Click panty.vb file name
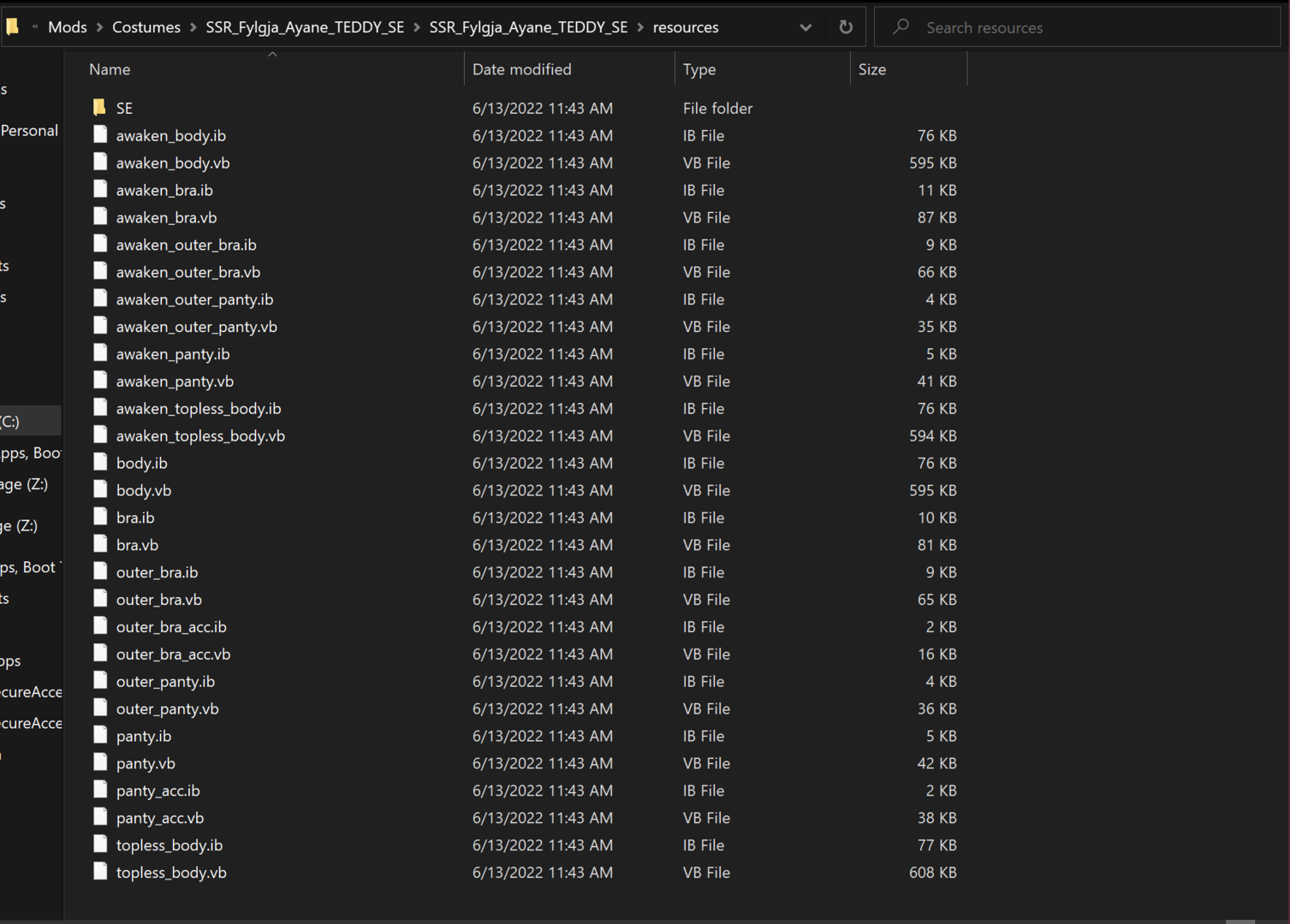1290x924 pixels. [x=146, y=764]
